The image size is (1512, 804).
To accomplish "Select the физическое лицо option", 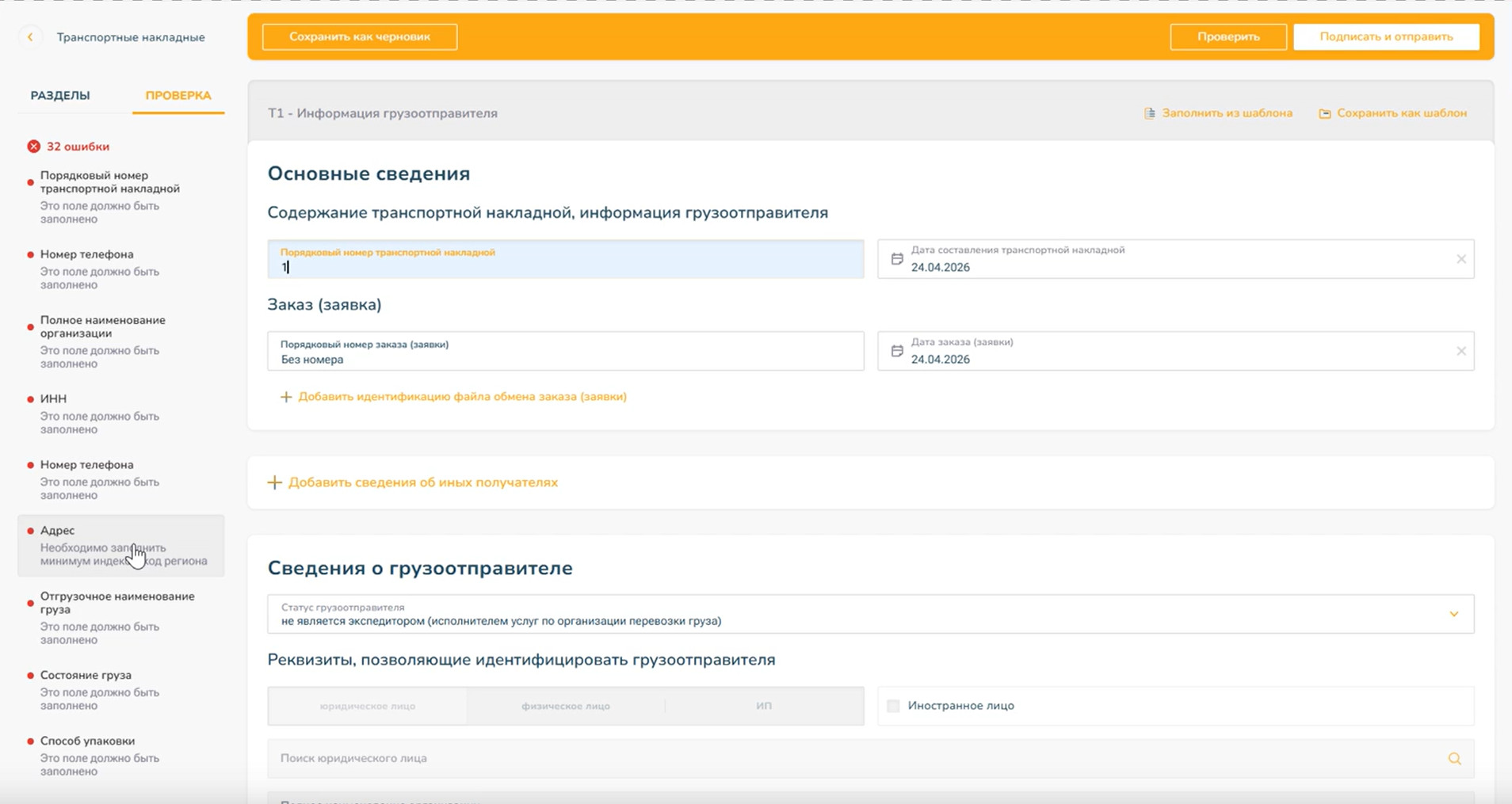I will 566,706.
